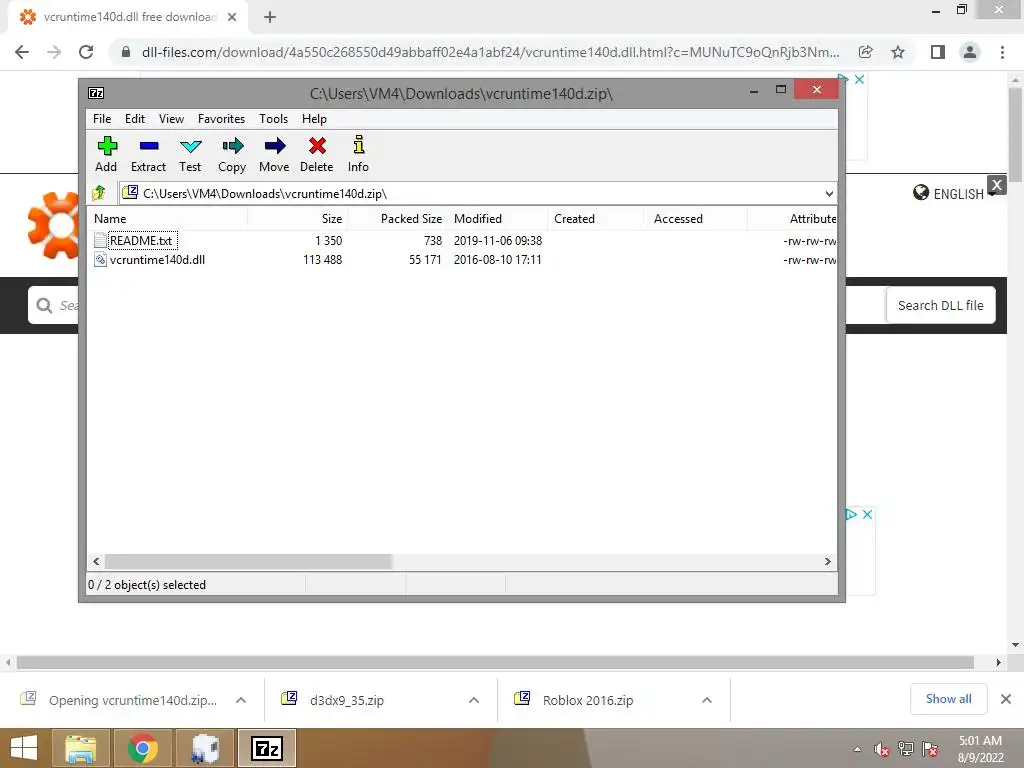Click the Chrome share page icon

click(x=866, y=52)
